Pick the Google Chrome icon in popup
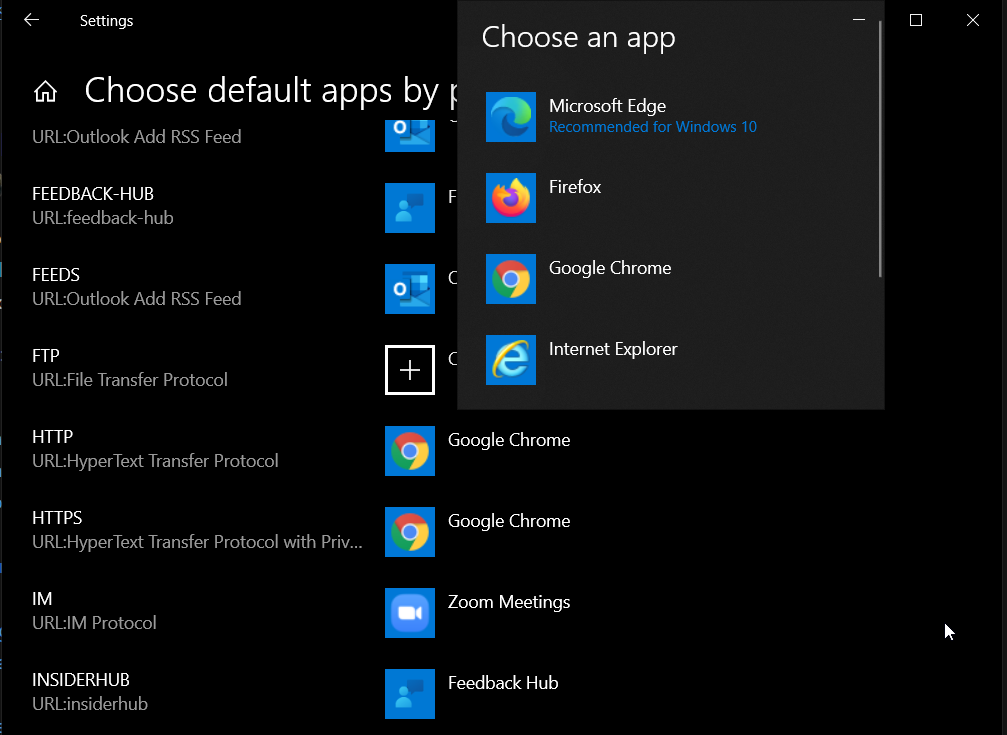Screen dimensions: 1007x735 (511, 279)
